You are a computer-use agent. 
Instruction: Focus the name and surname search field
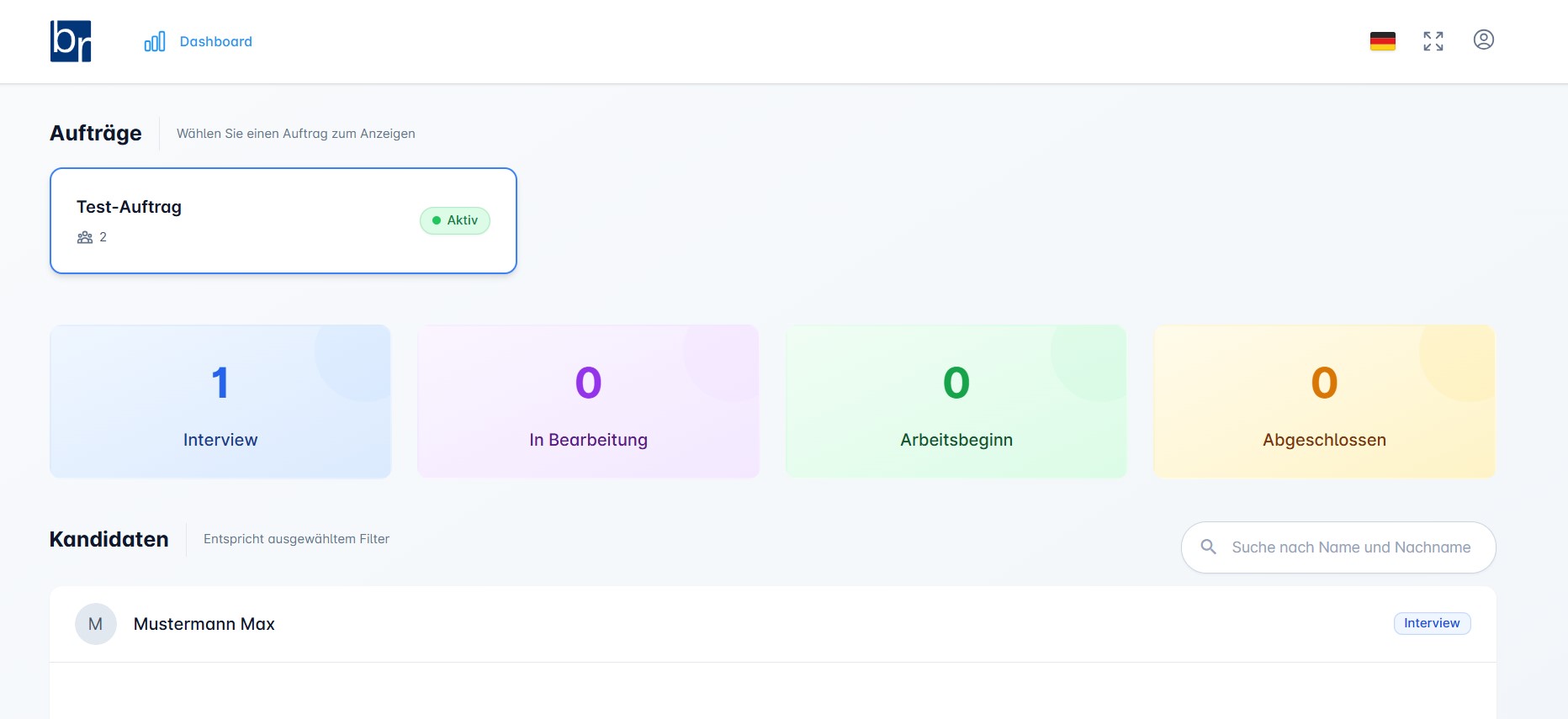pos(1351,547)
